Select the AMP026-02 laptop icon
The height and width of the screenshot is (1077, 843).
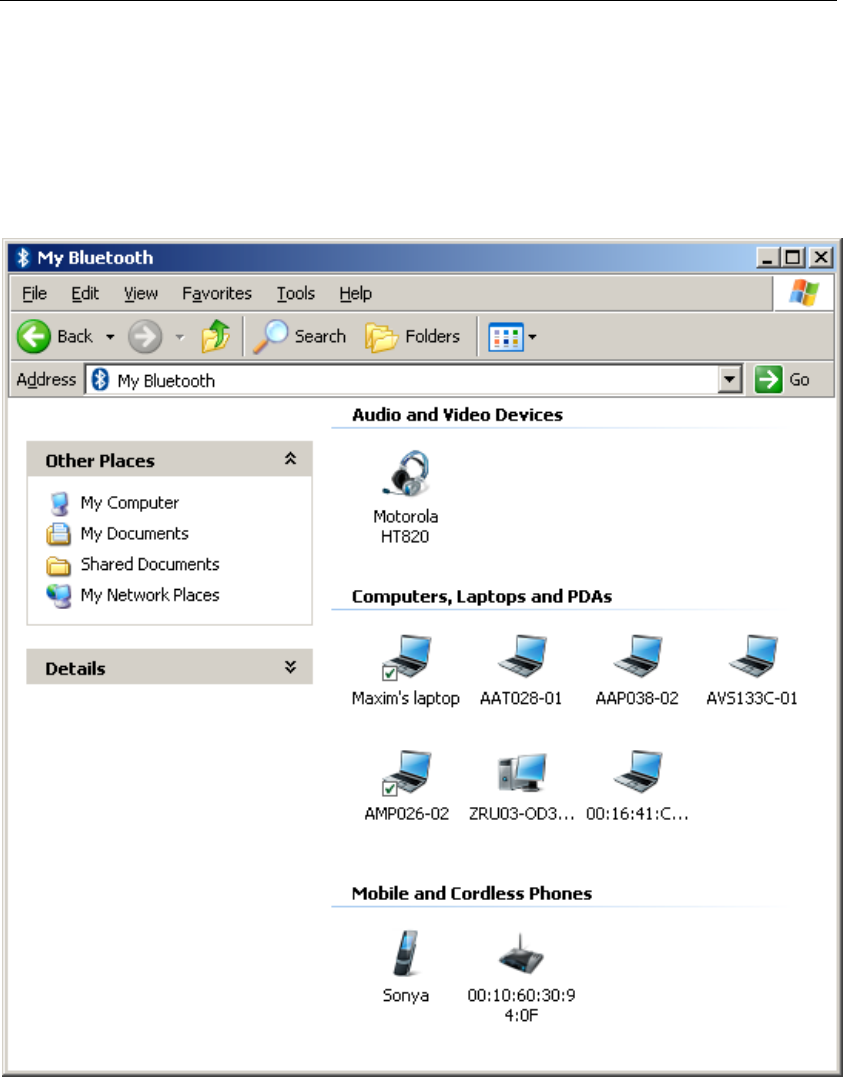406,773
